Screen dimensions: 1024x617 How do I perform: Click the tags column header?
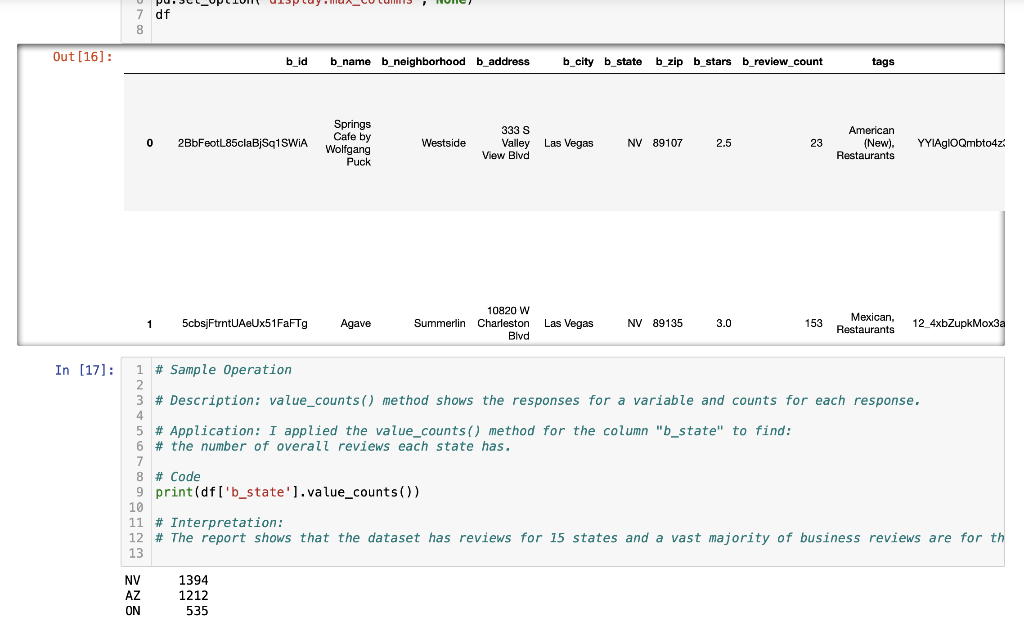tap(882, 61)
